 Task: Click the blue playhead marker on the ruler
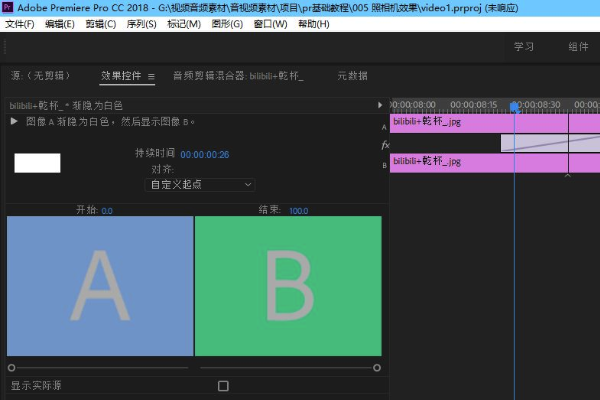tap(515, 107)
